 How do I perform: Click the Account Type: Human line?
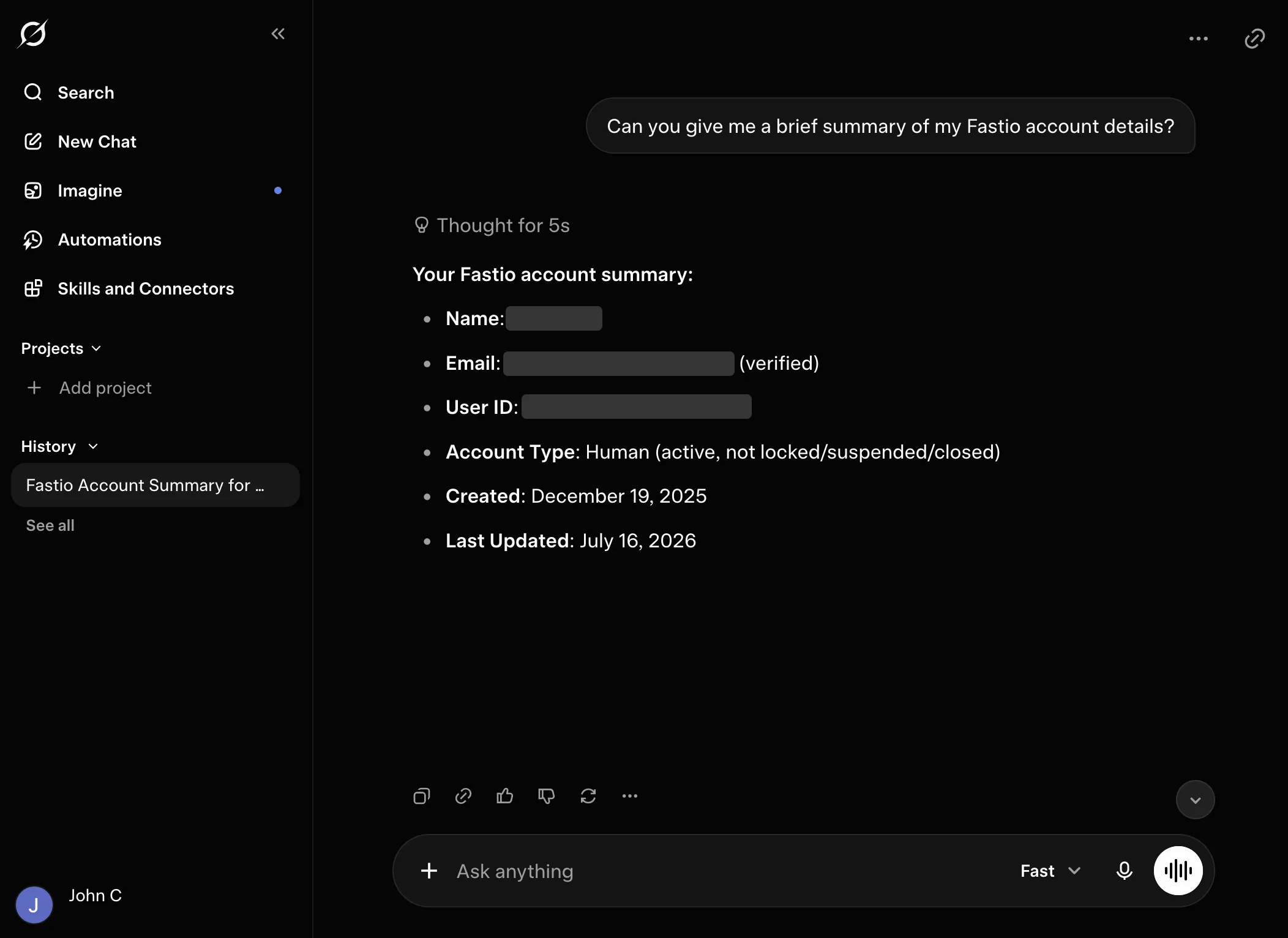723,452
